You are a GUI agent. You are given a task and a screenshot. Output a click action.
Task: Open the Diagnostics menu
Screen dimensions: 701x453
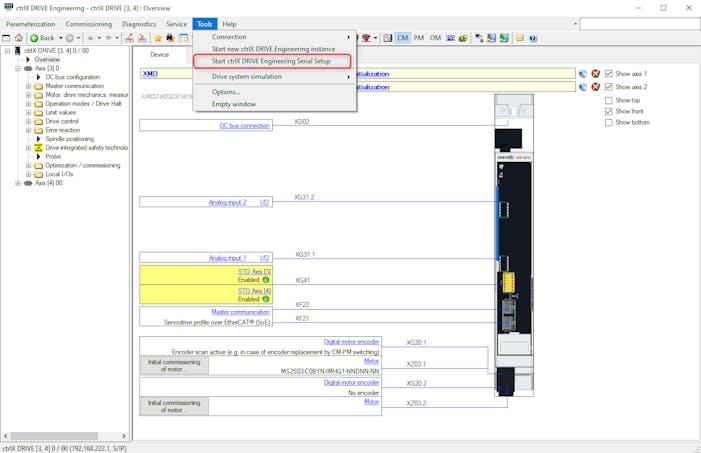pyautogui.click(x=139, y=24)
